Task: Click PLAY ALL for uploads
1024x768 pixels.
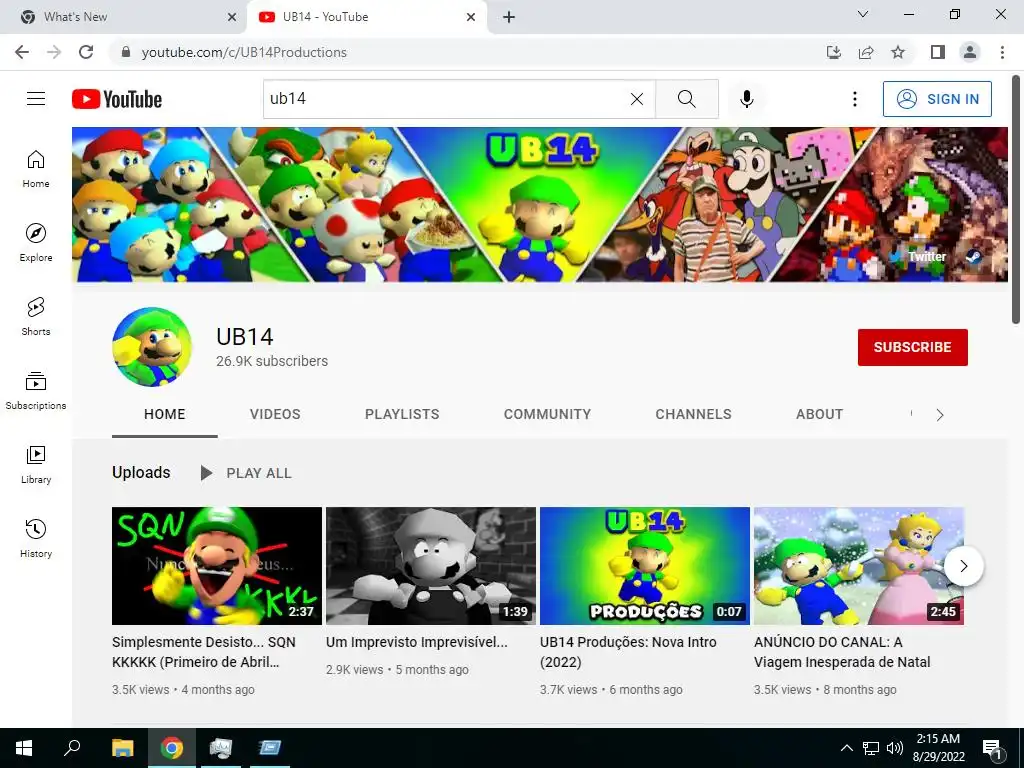Action: [246, 473]
